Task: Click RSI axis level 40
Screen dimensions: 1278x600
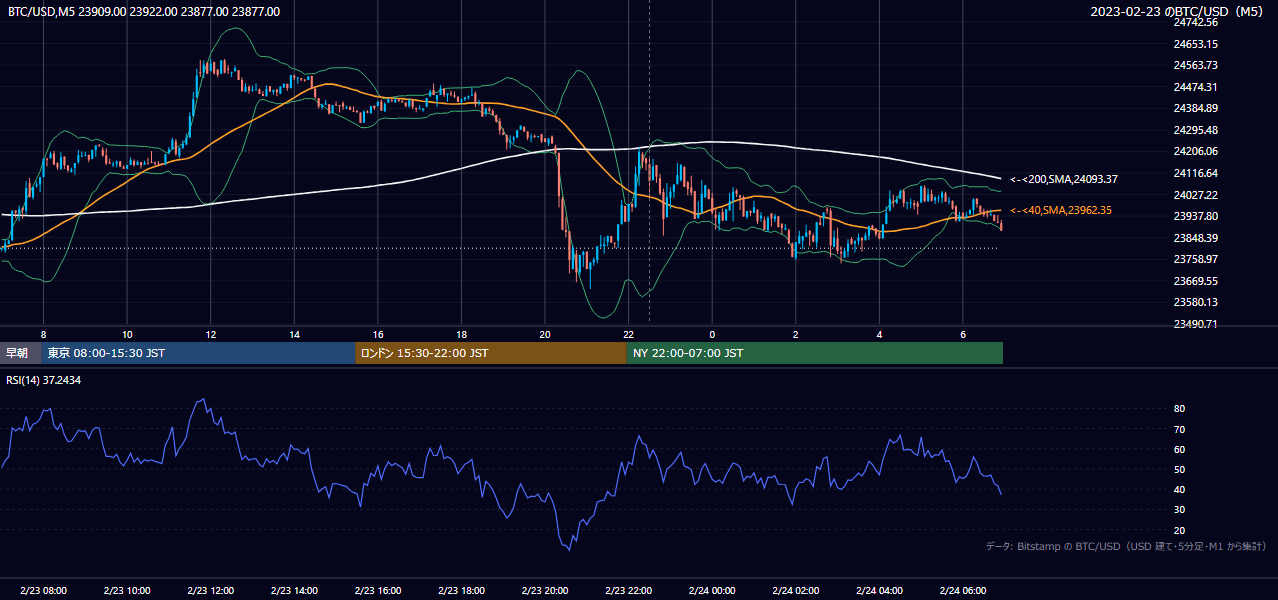Action: coord(1180,489)
